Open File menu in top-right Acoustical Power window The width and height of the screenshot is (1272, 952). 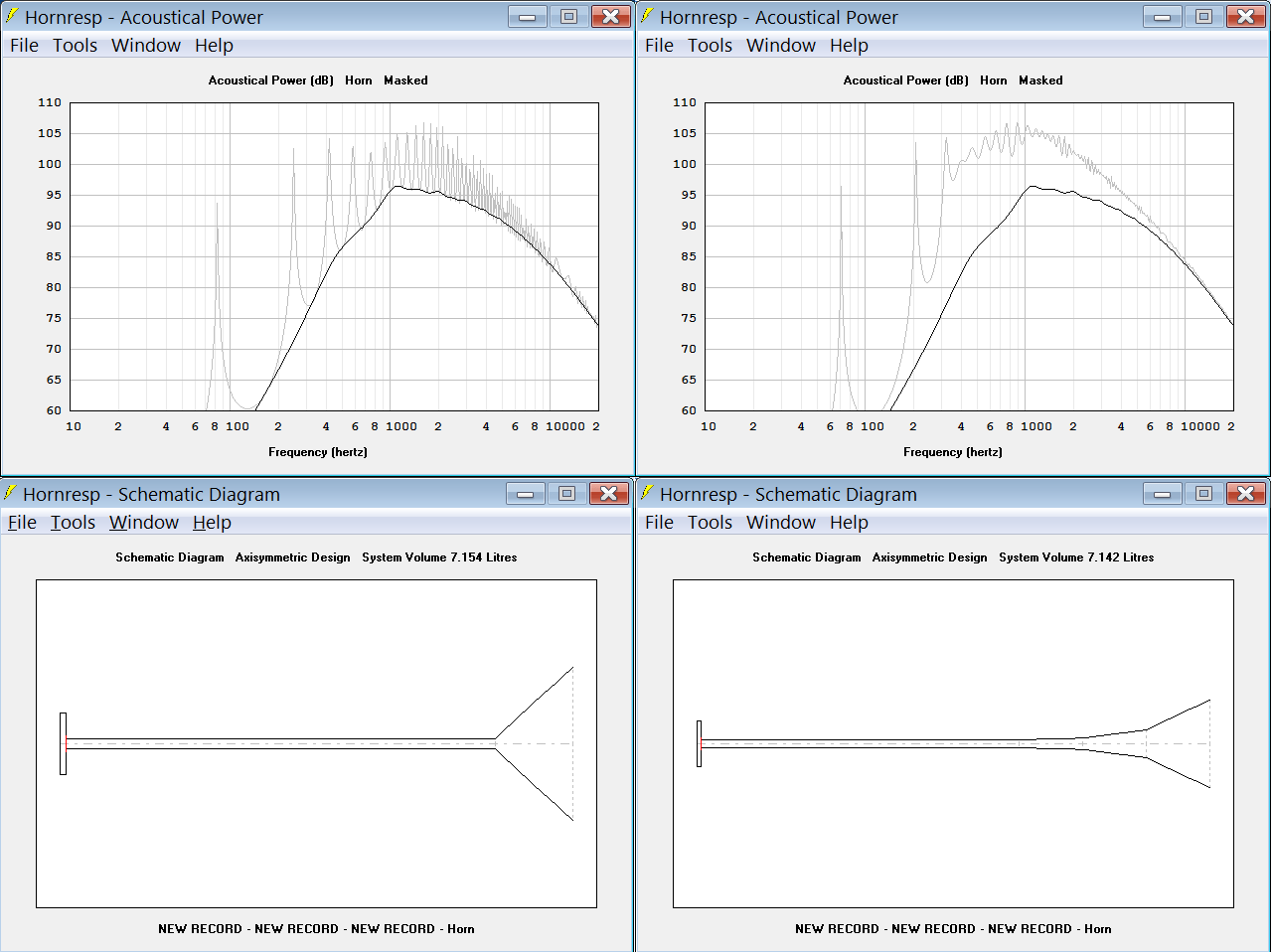659,45
